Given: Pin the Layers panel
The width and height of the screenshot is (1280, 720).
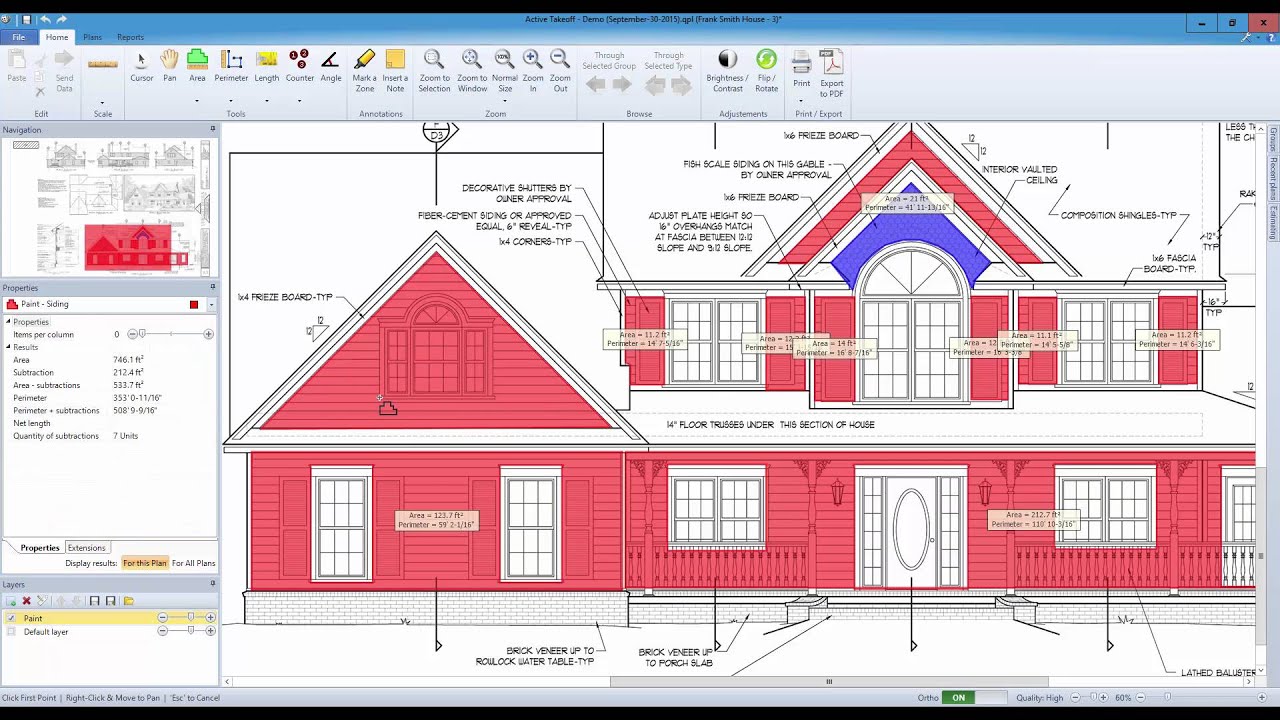Looking at the screenshot, I should [212, 583].
